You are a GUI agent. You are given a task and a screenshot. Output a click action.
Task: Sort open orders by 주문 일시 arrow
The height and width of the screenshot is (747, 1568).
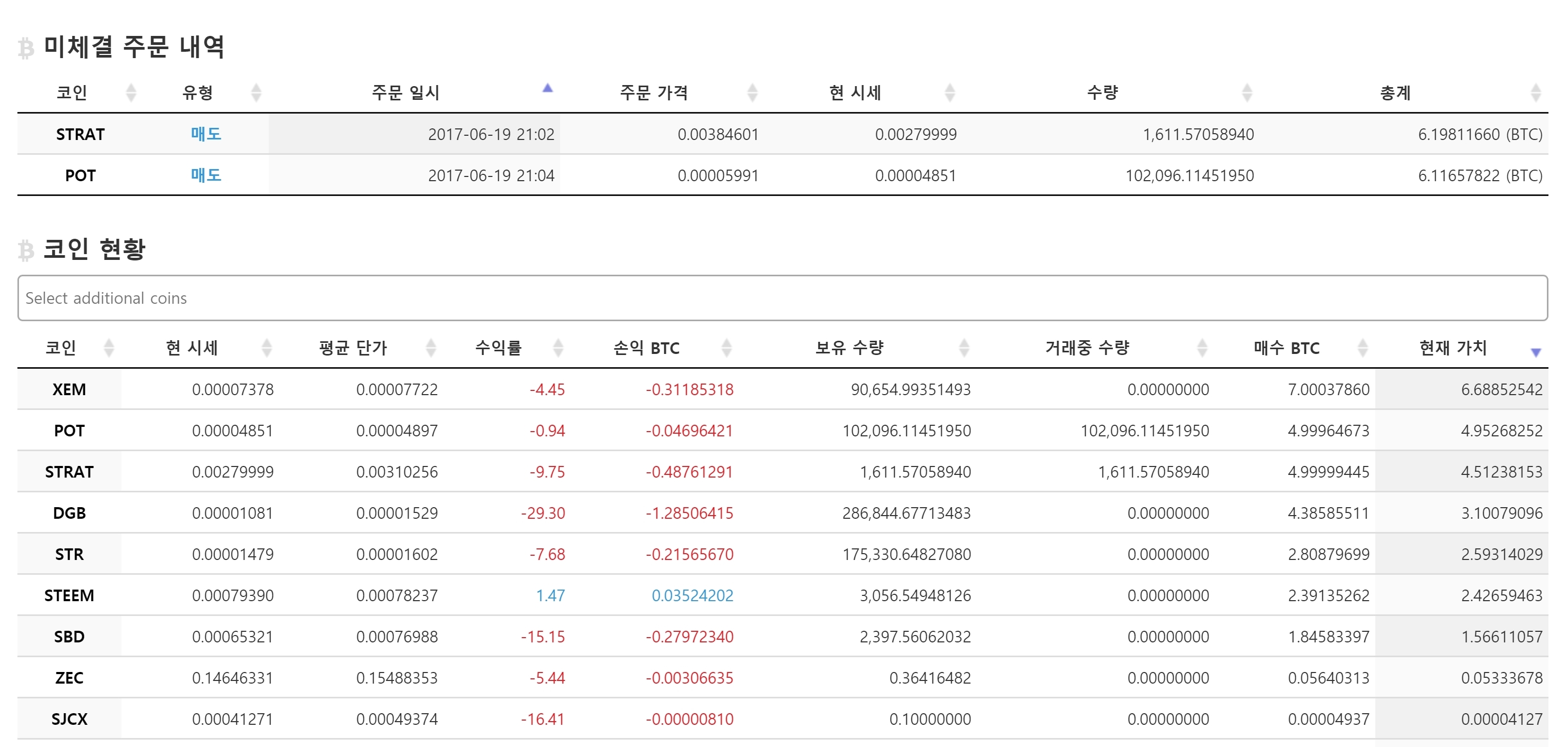pyautogui.click(x=547, y=89)
